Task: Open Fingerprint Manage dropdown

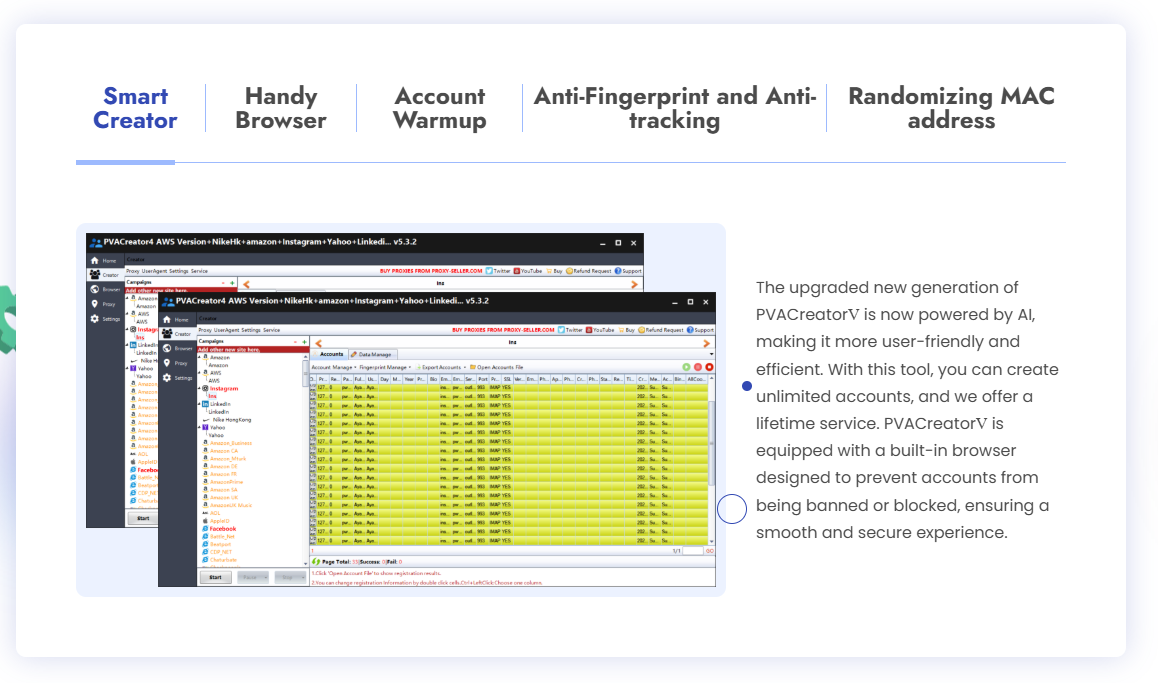Action: coord(385,367)
